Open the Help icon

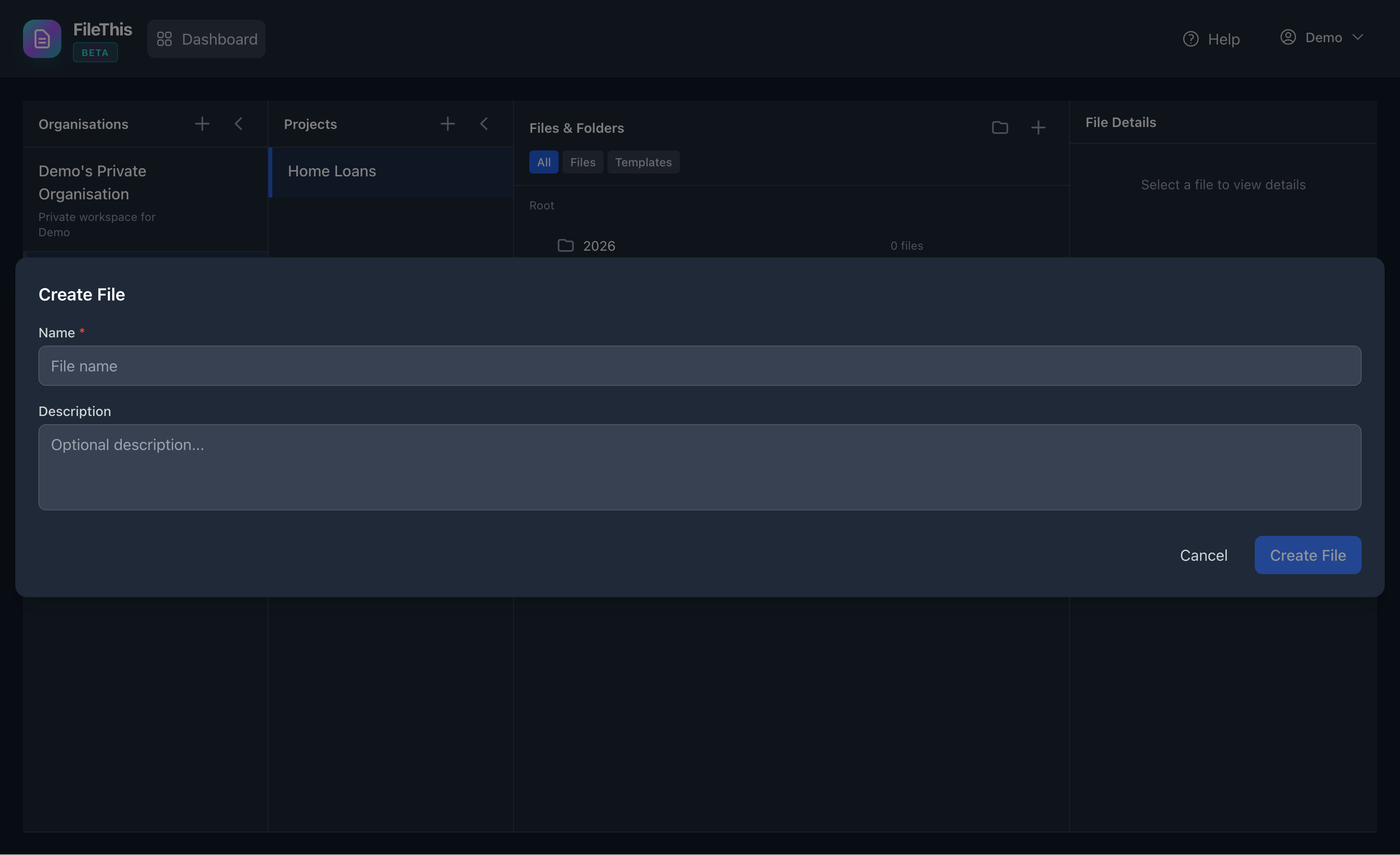click(1191, 38)
